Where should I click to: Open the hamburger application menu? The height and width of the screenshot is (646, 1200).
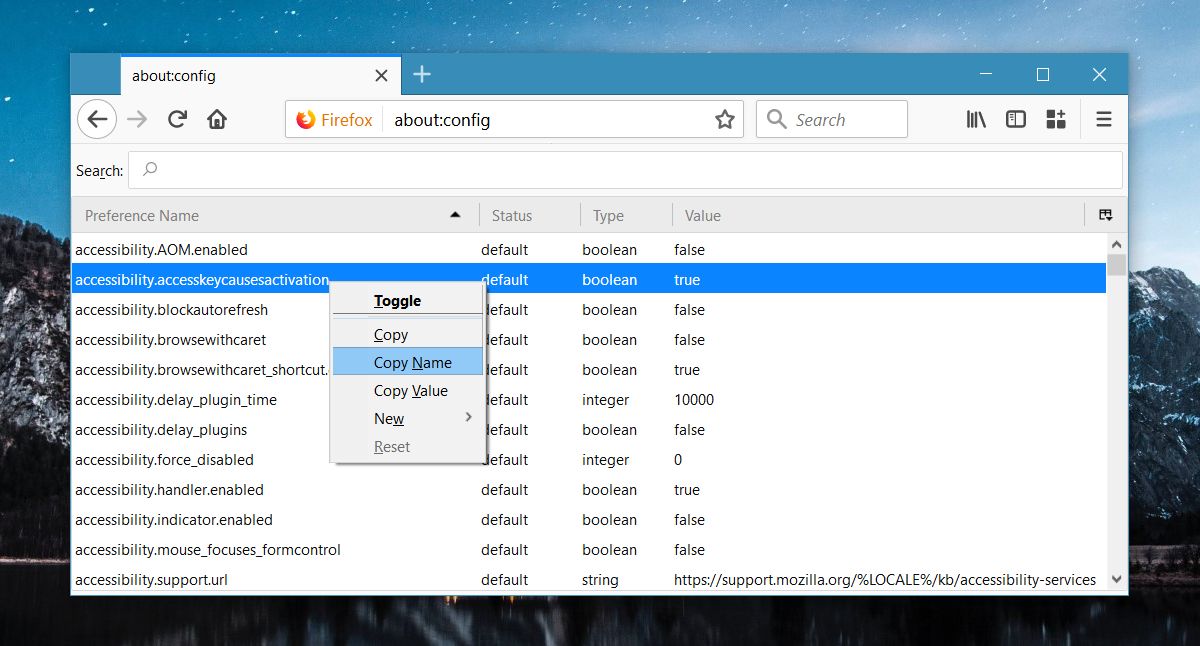1104,120
